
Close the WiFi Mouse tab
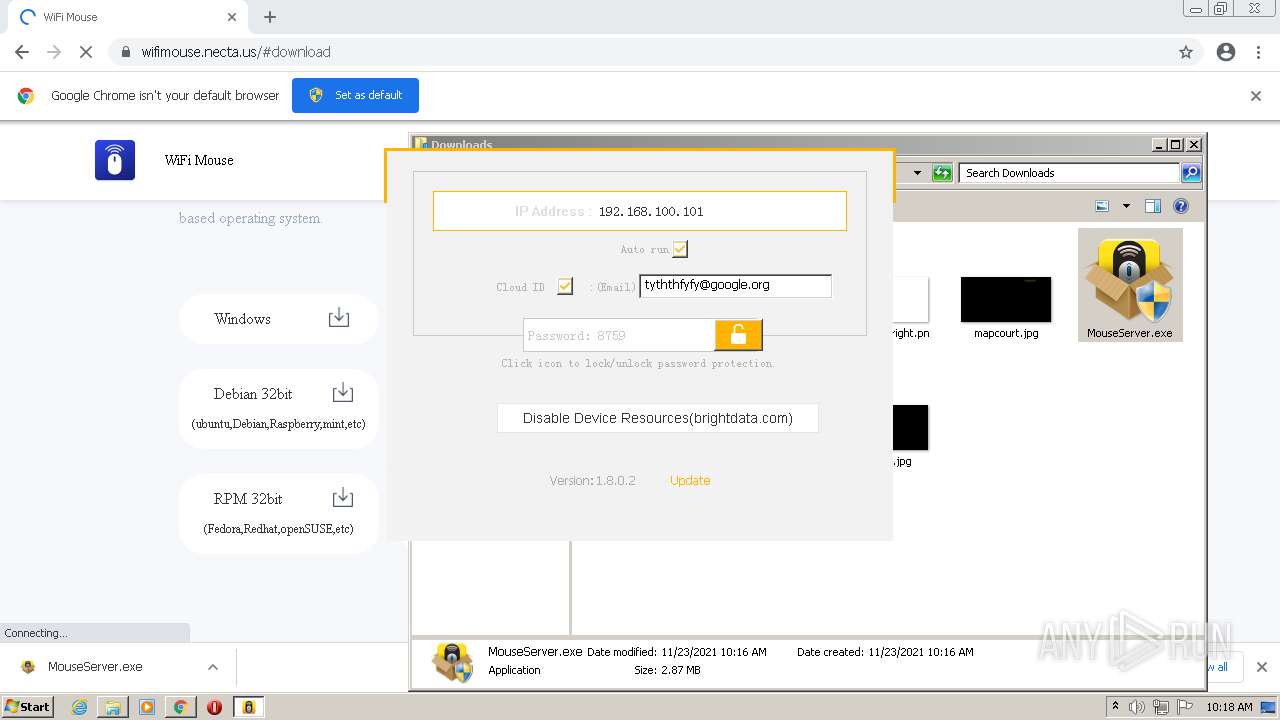(x=232, y=17)
